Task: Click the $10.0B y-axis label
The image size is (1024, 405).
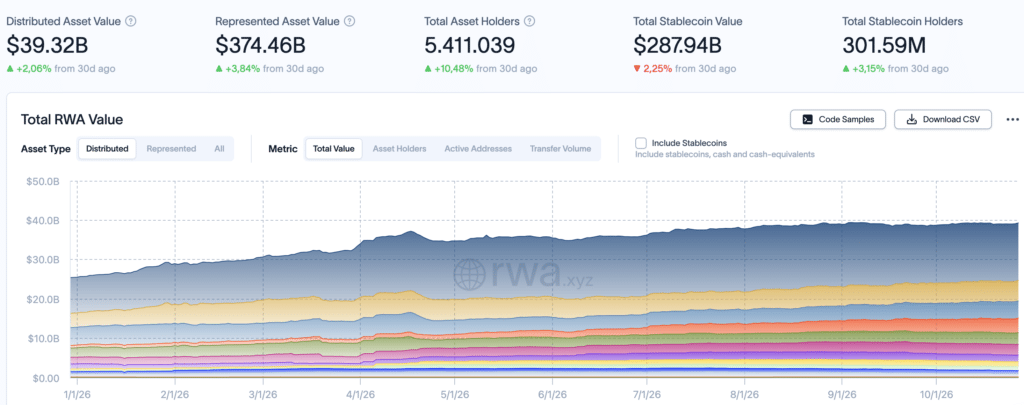Action: (44, 339)
